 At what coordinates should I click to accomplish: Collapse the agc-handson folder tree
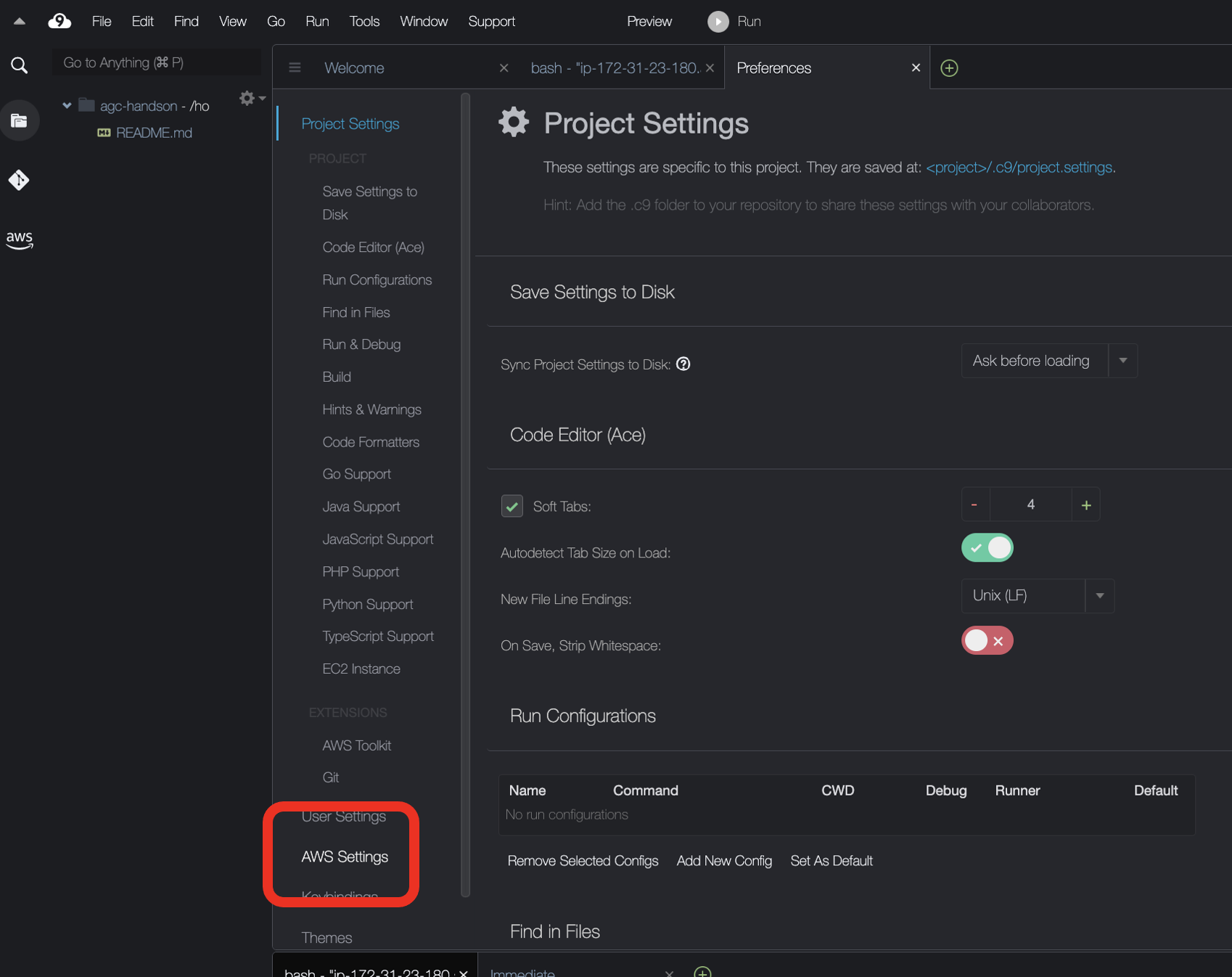(x=67, y=105)
